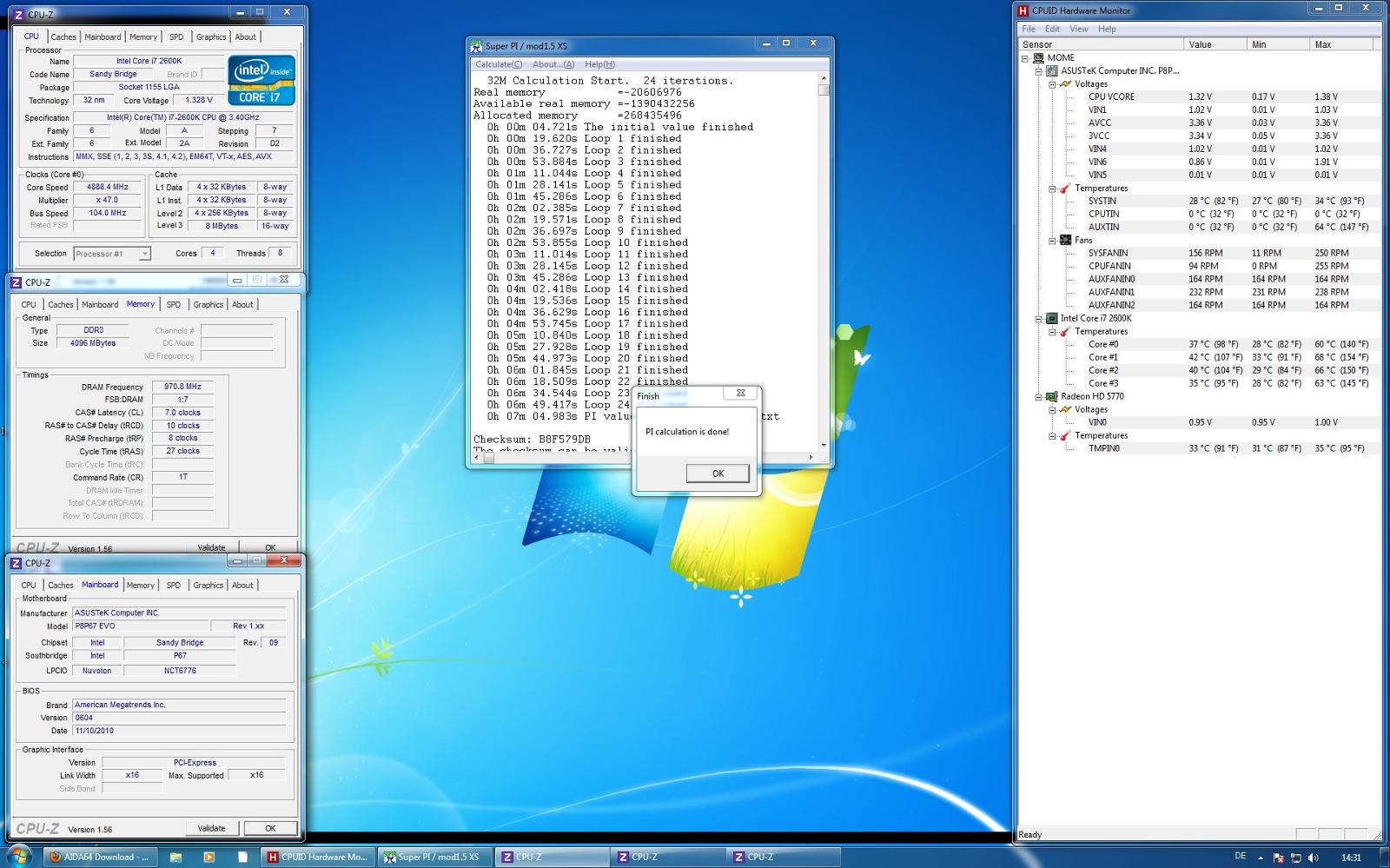Collapse the ASUSTeK Computer INC. node
Viewport: 1390px width, 868px height.
point(1038,71)
